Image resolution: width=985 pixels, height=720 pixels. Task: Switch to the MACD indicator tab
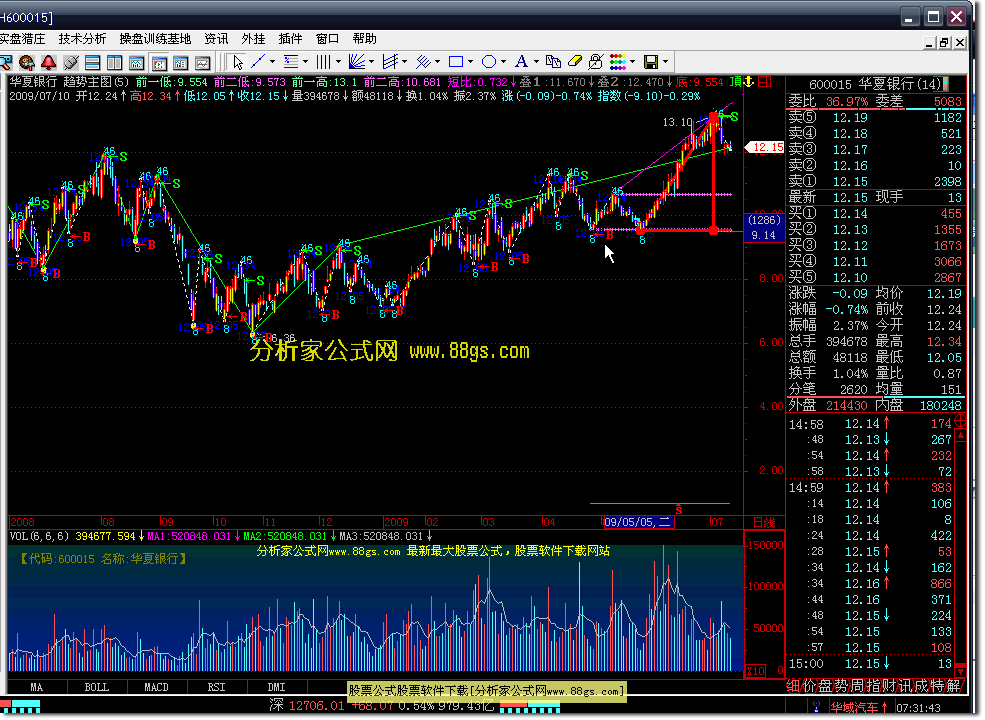[x=156, y=687]
